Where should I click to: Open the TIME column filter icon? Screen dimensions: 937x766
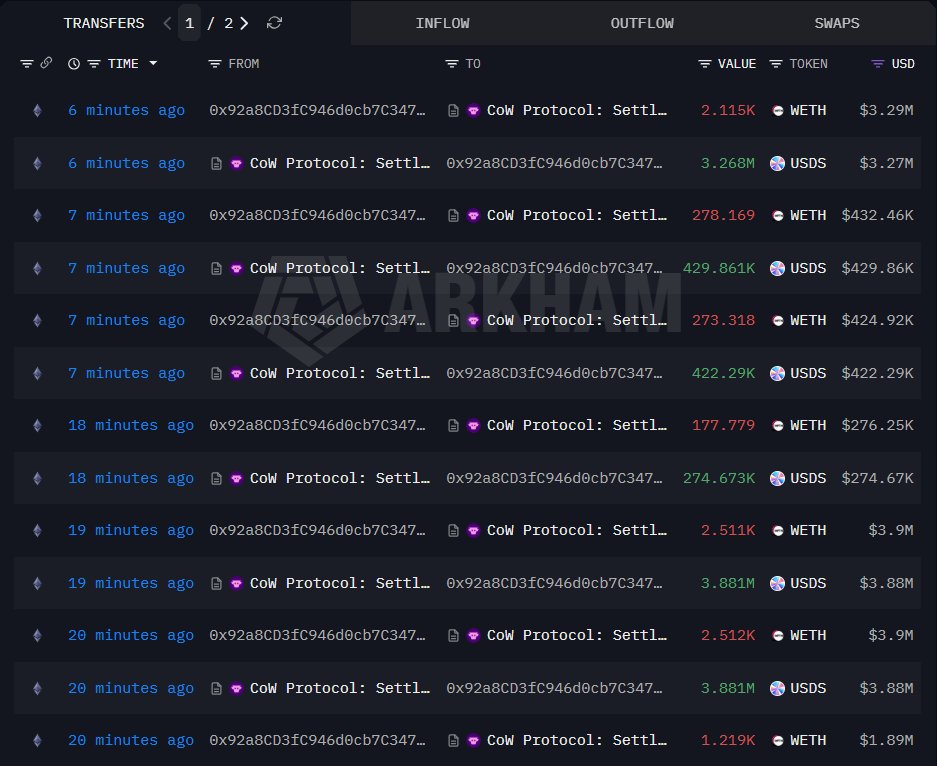pyautogui.click(x=94, y=63)
